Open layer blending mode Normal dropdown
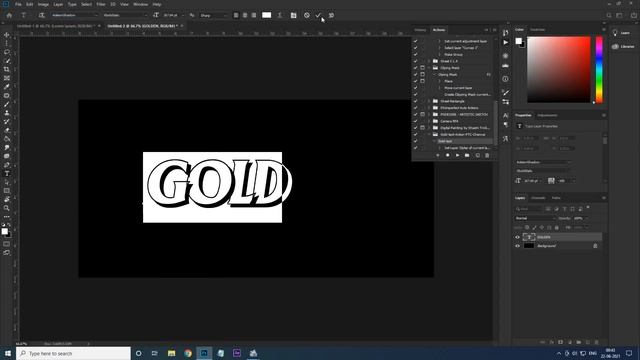 pos(536,218)
